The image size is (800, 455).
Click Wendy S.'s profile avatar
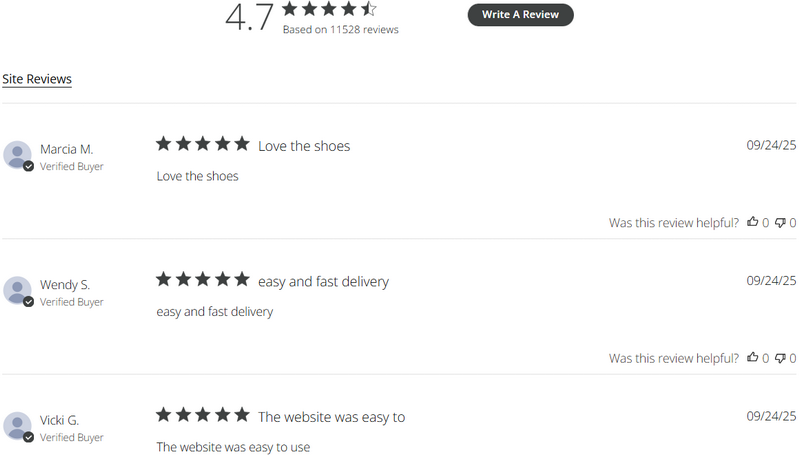(18, 290)
